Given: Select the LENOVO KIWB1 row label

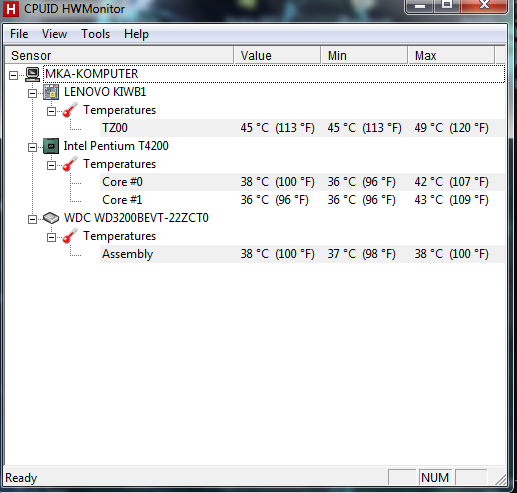Looking at the screenshot, I should click(x=105, y=92).
